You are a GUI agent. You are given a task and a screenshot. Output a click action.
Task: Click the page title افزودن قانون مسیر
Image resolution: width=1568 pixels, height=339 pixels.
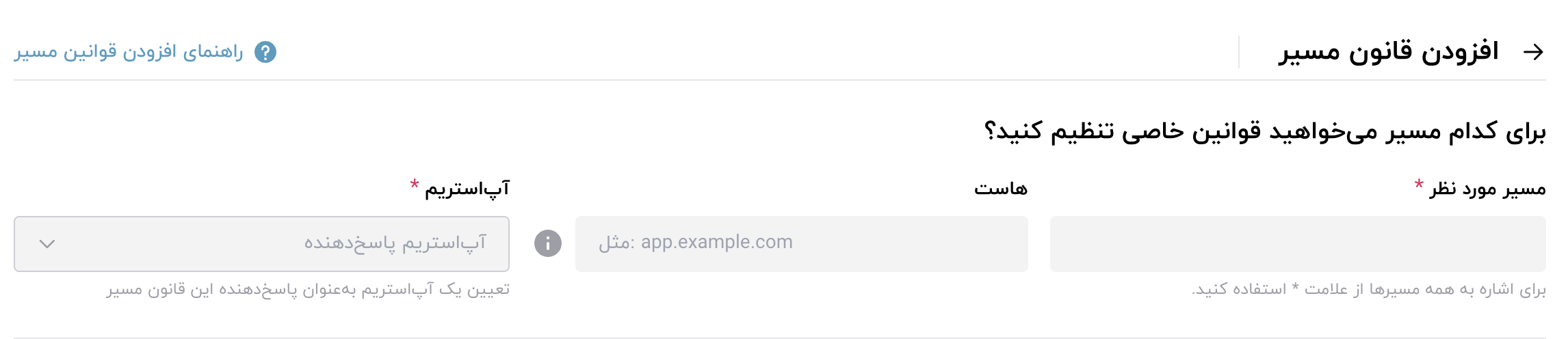[x=1389, y=52]
